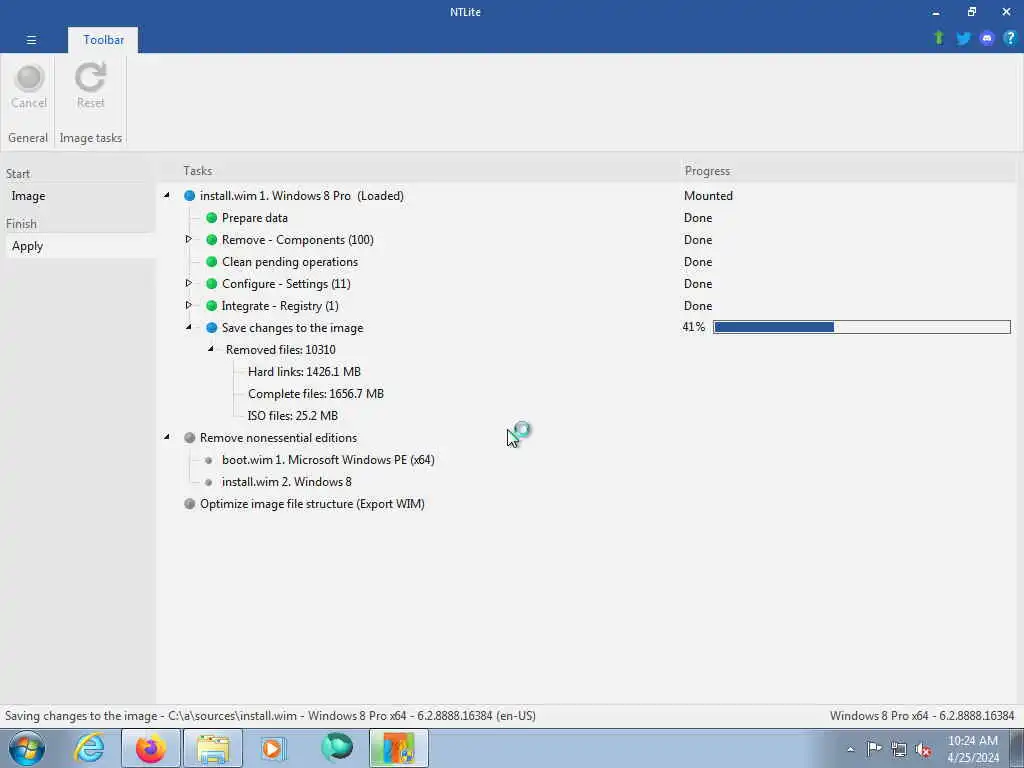Click green dot beside Remove - Components

(x=212, y=240)
